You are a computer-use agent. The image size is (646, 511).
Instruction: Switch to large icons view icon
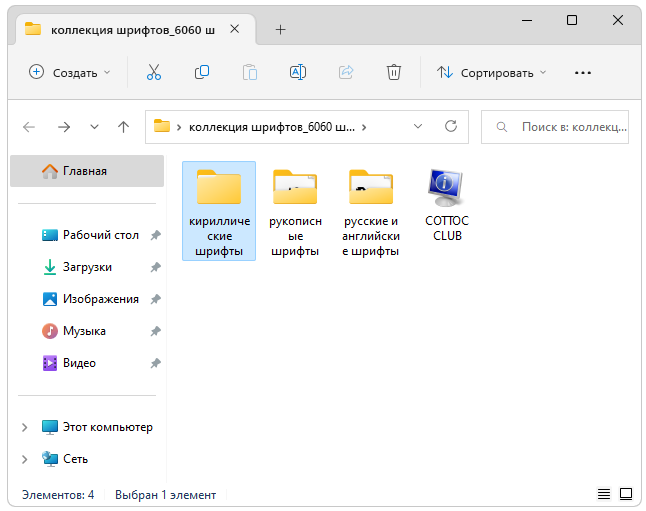point(626,494)
